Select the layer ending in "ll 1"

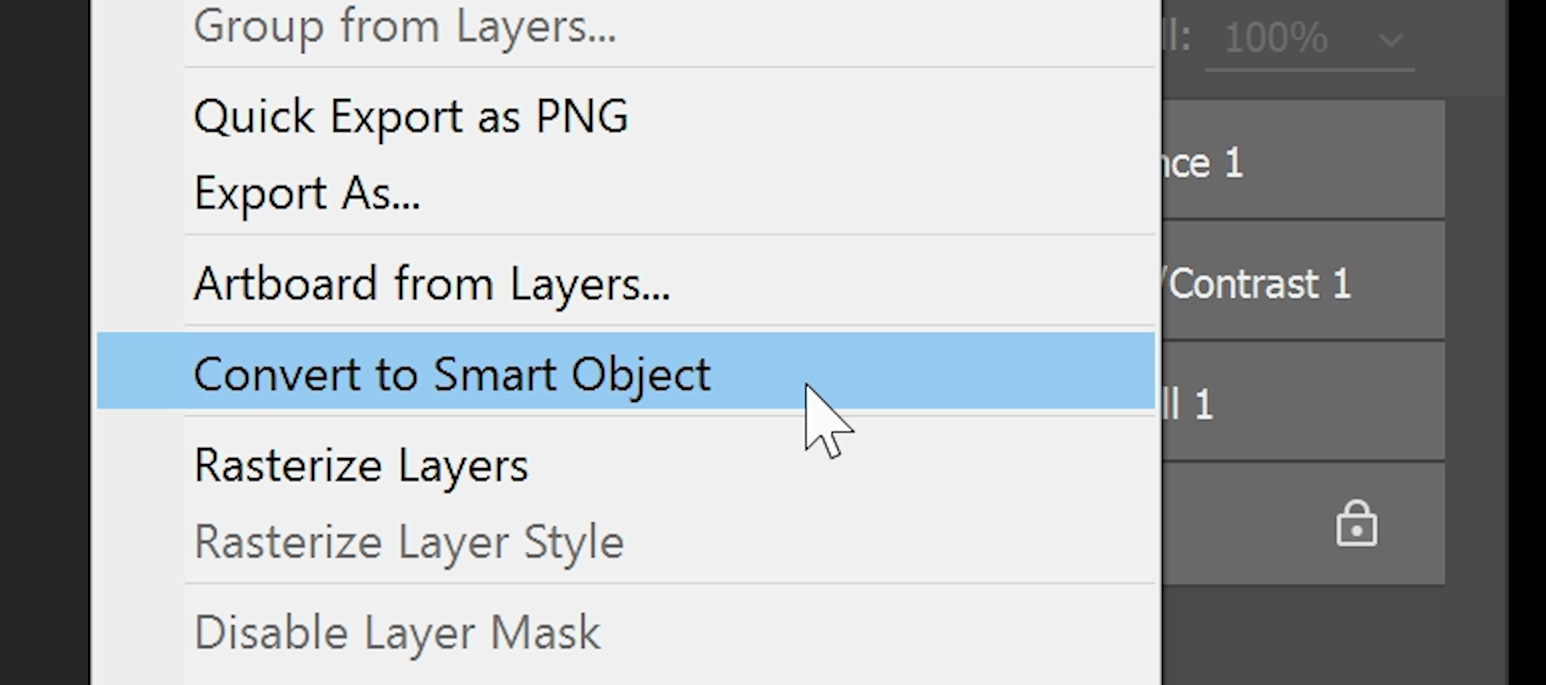[1300, 405]
